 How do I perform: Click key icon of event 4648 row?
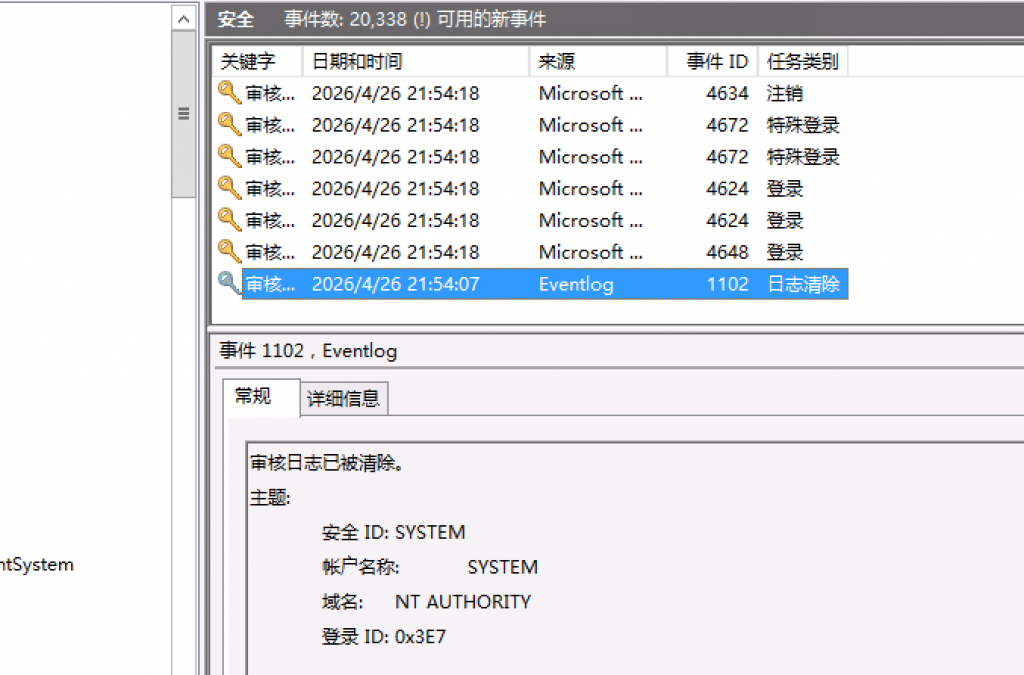coord(229,251)
